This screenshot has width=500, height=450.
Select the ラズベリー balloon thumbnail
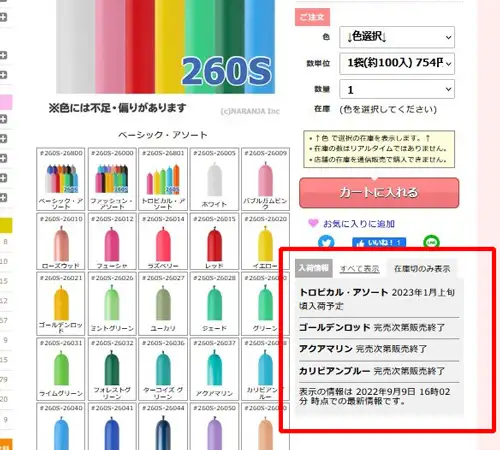tap(163, 241)
